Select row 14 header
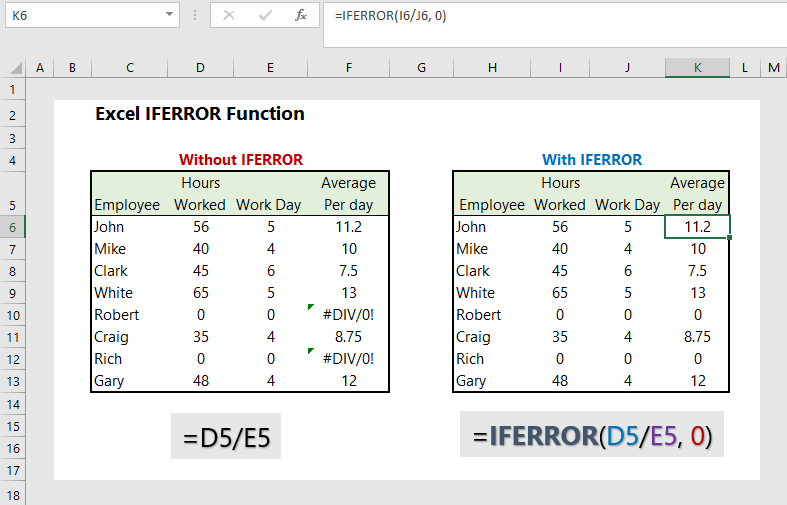Image resolution: width=787 pixels, height=505 pixels. pyautogui.click(x=13, y=404)
